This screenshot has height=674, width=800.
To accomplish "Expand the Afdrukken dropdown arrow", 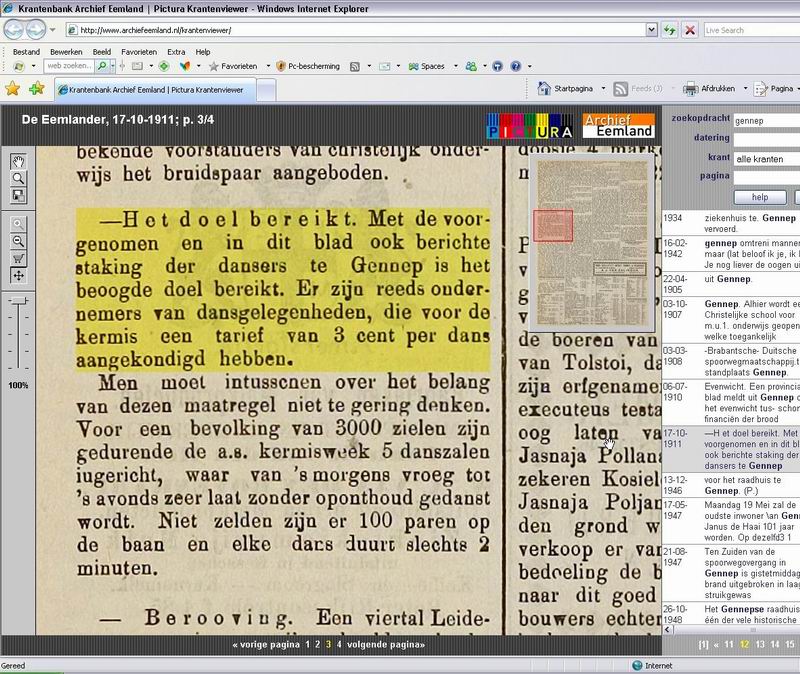I will [745, 88].
